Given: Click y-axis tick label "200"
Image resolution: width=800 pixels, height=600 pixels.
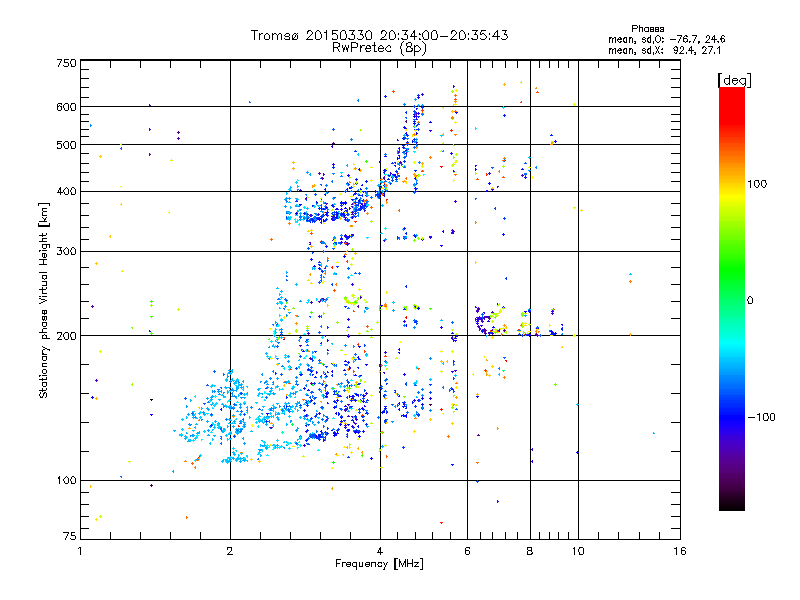Looking at the screenshot, I should coord(66,336).
